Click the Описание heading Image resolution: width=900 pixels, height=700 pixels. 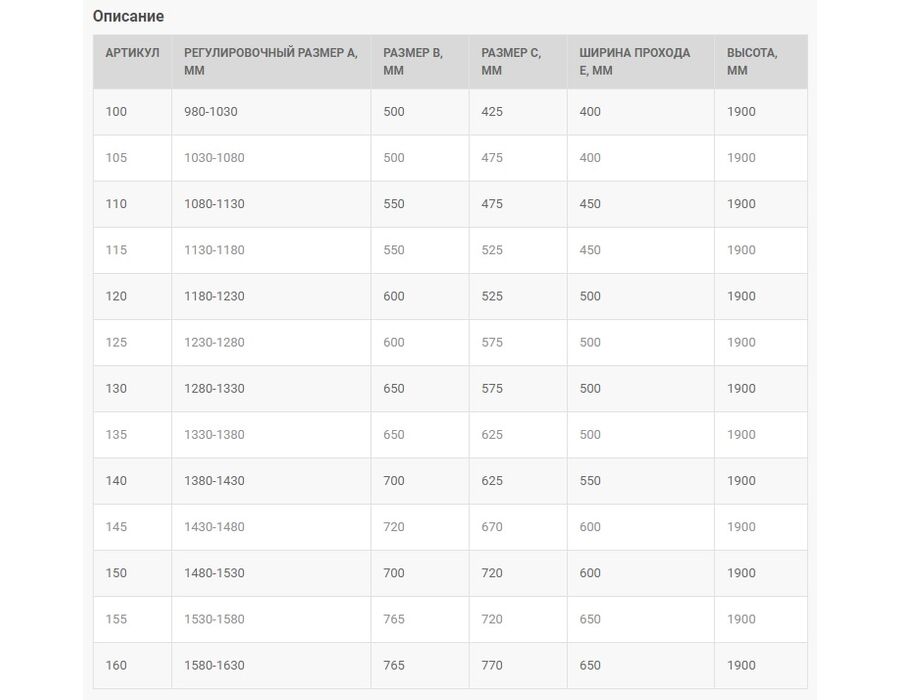pyautogui.click(x=128, y=17)
